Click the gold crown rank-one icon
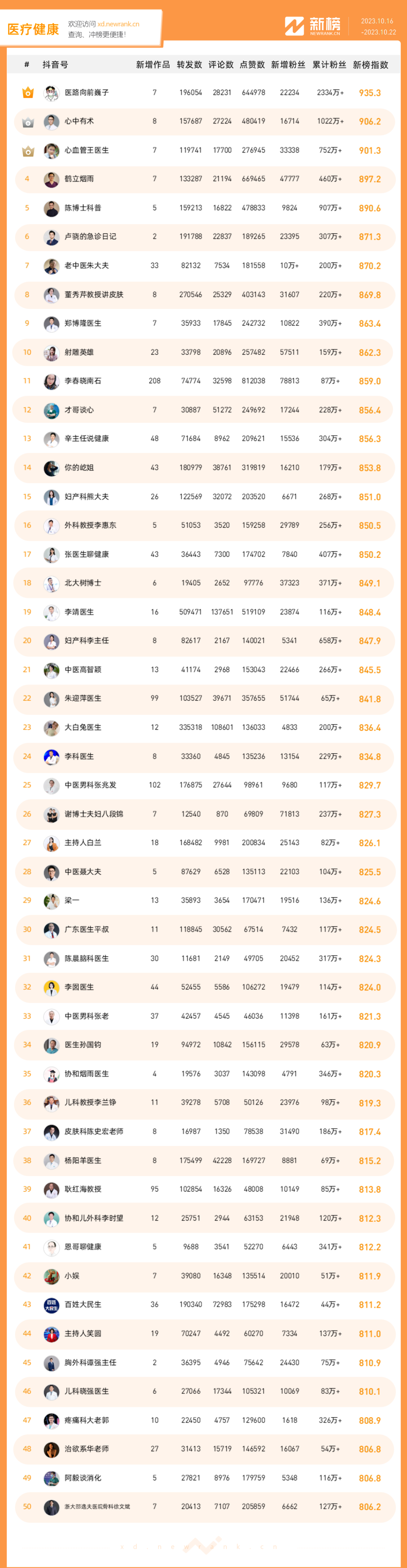 click(28, 92)
